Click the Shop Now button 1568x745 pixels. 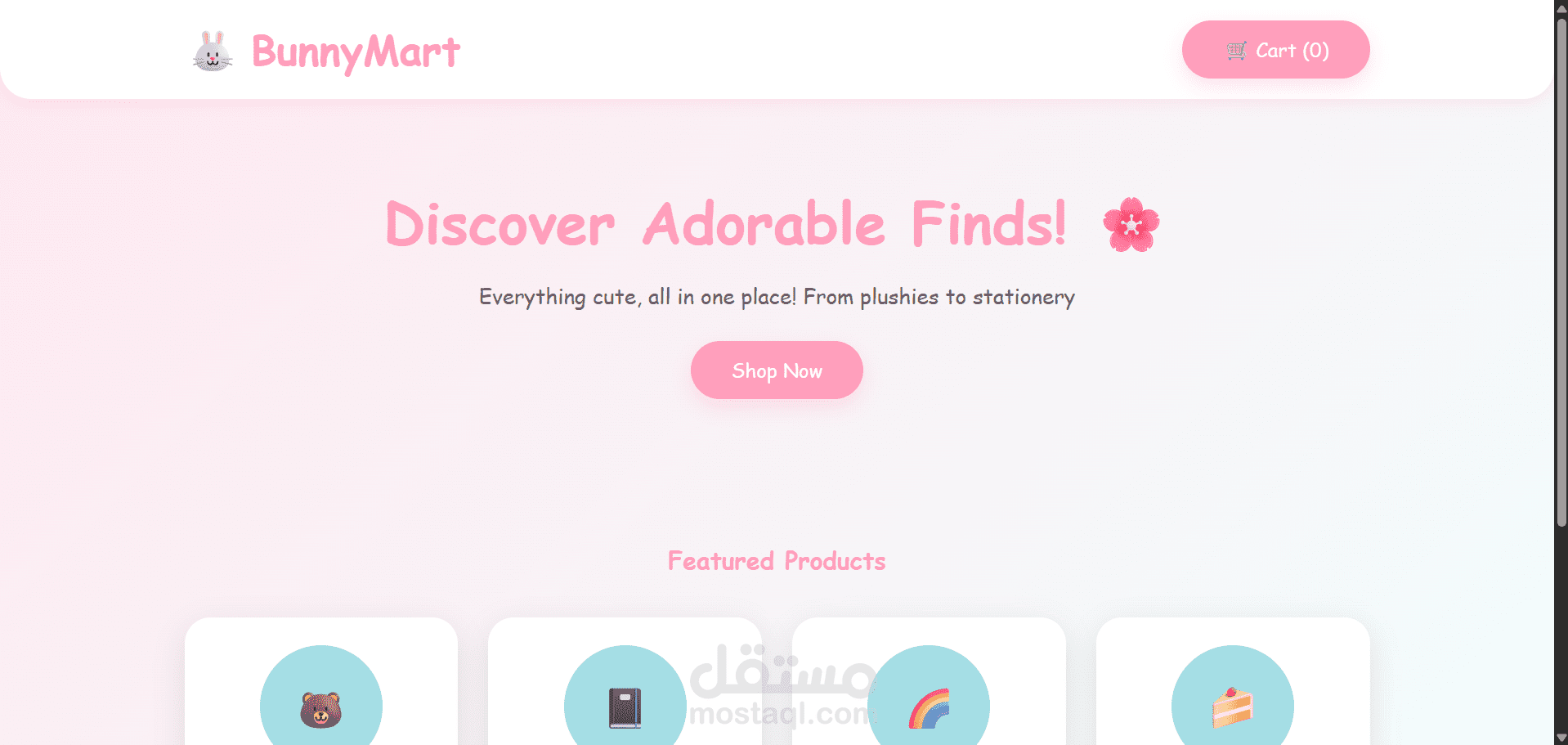point(777,370)
